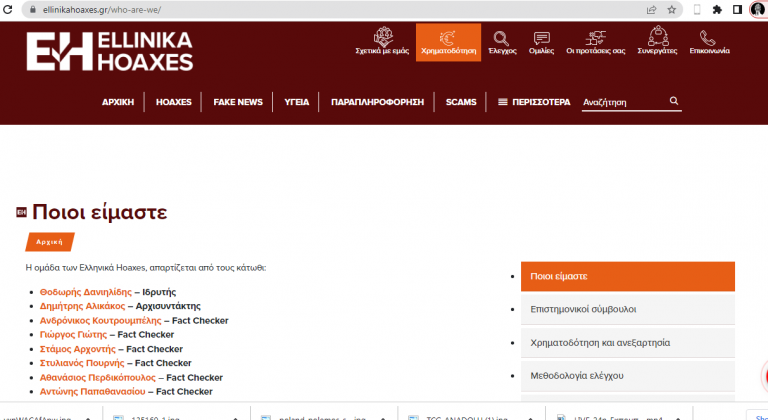Click the Αναζήτηση search field
This screenshot has height=420, width=768.
pyautogui.click(x=622, y=102)
